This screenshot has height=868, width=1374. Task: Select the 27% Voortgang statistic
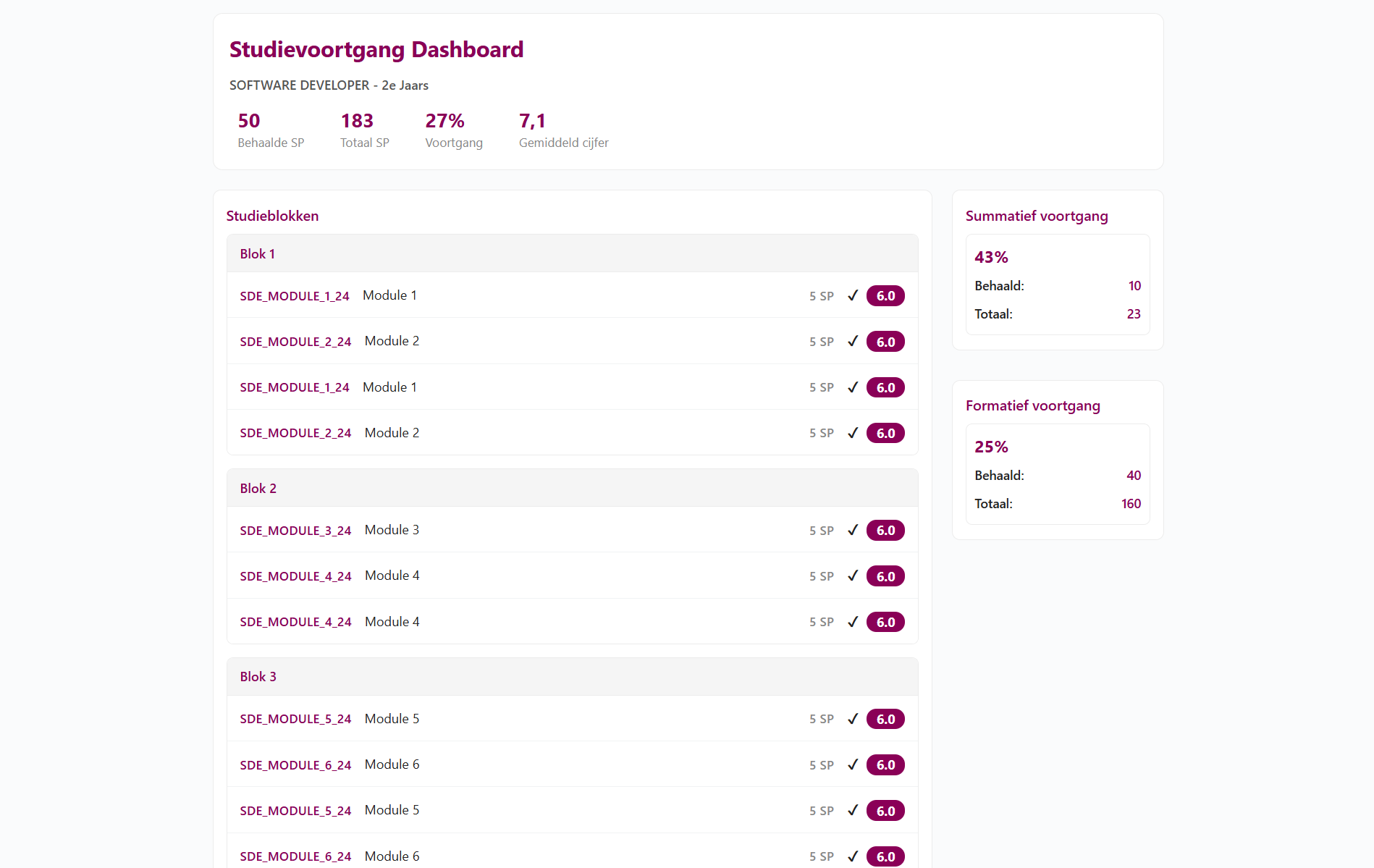453,130
